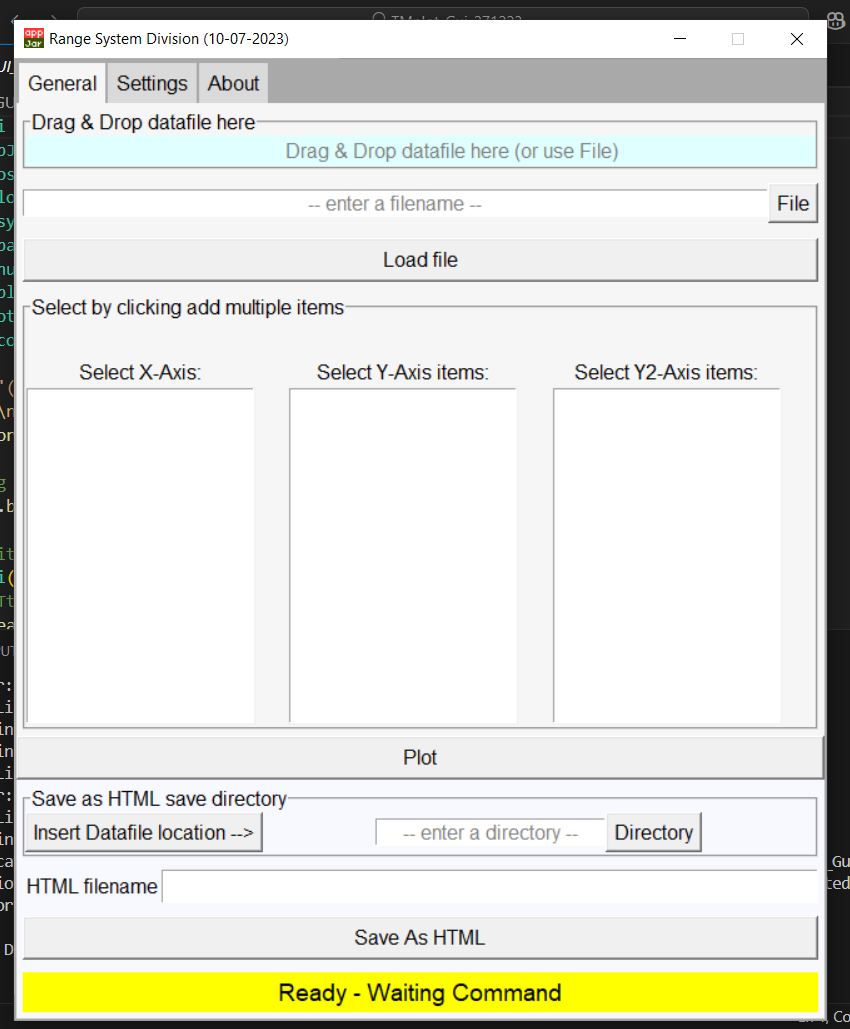This screenshot has width=850, height=1029.
Task: Open the Directory chooser button
Action: pyautogui.click(x=653, y=832)
